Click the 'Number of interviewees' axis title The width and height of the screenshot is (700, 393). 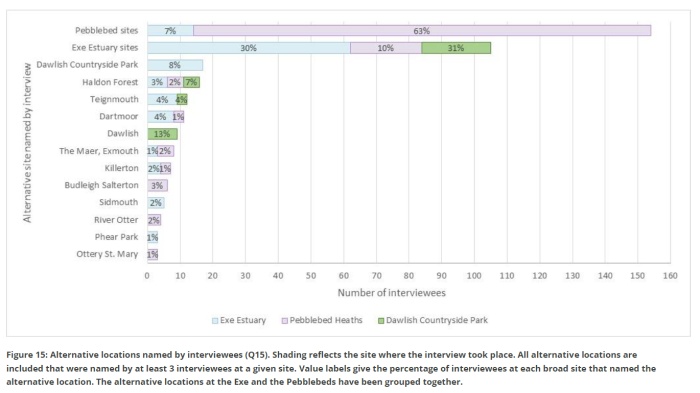tap(392, 293)
